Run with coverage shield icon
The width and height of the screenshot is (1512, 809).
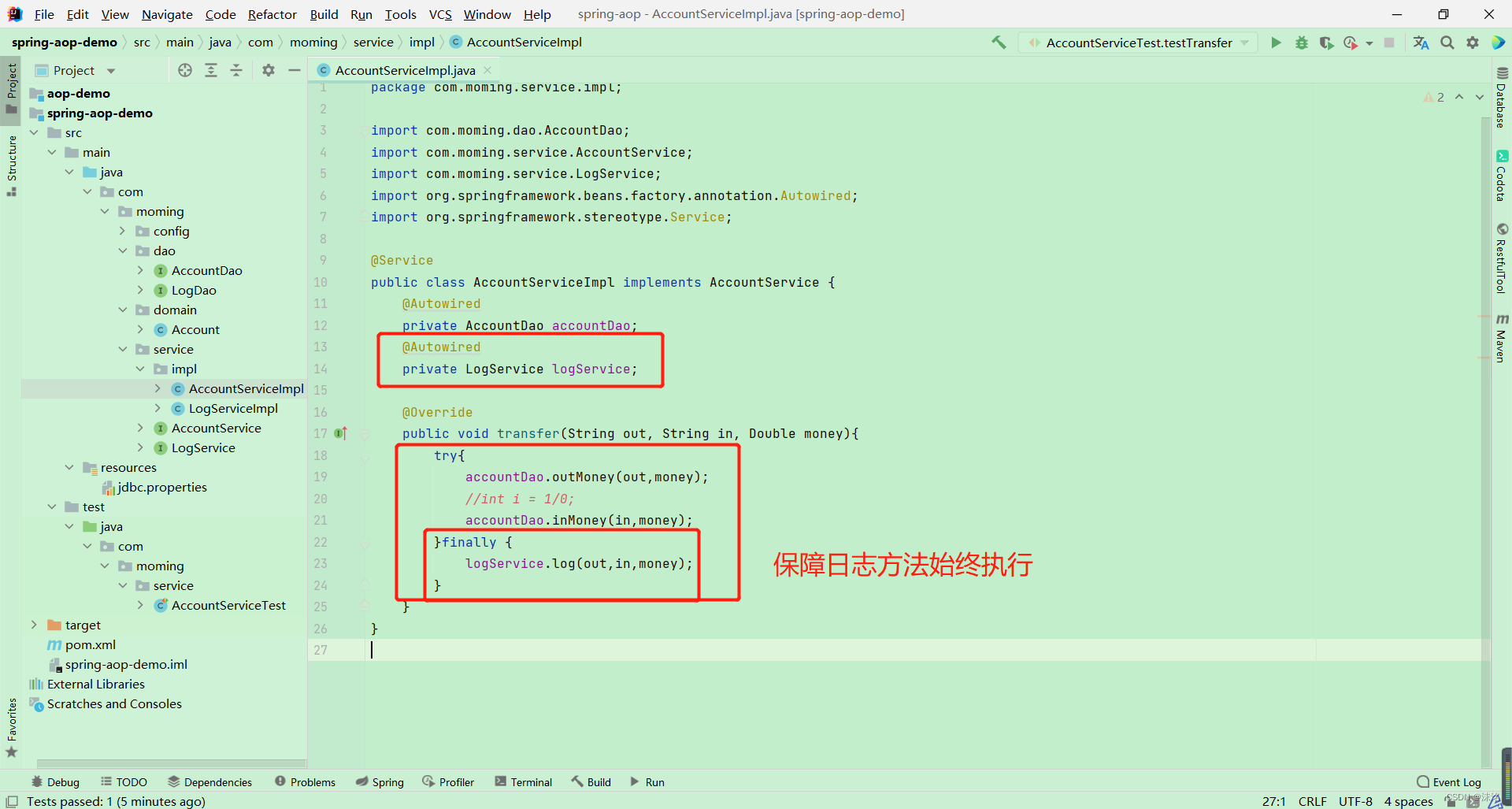1326,43
